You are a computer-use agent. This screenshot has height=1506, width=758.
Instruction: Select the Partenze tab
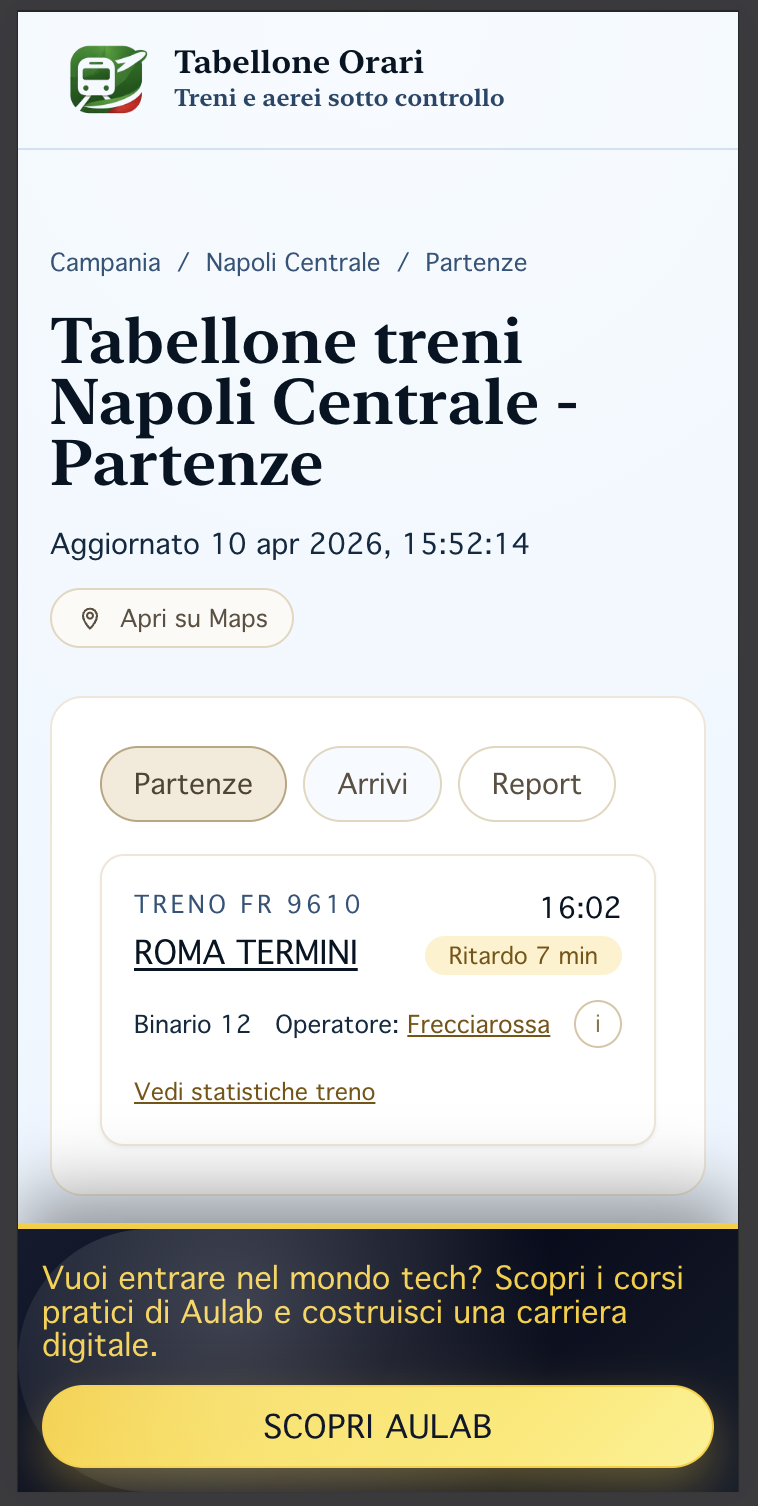point(193,784)
